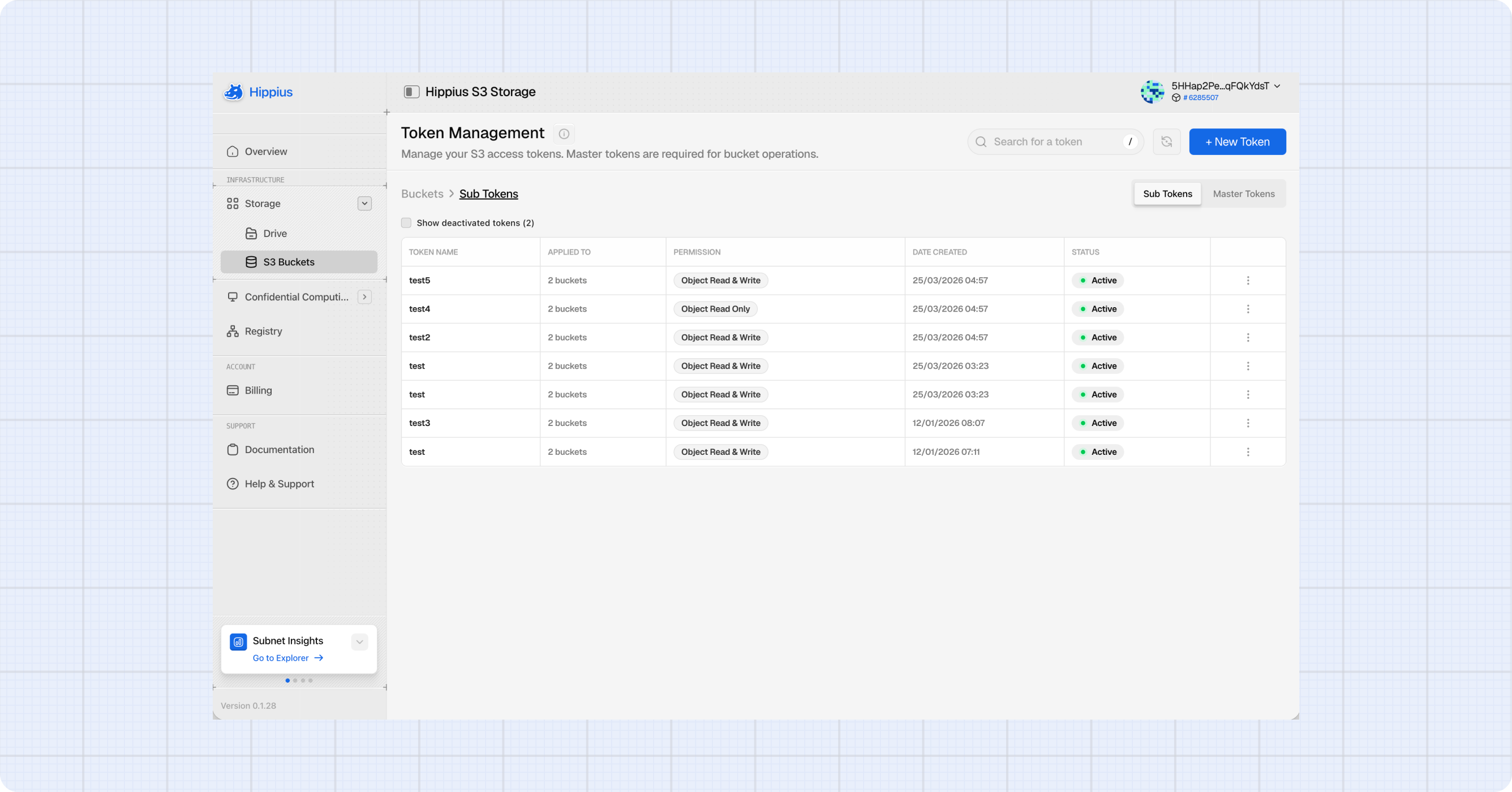This screenshot has width=1512, height=792.
Task: Click the Storage grid icon
Action: point(233,204)
